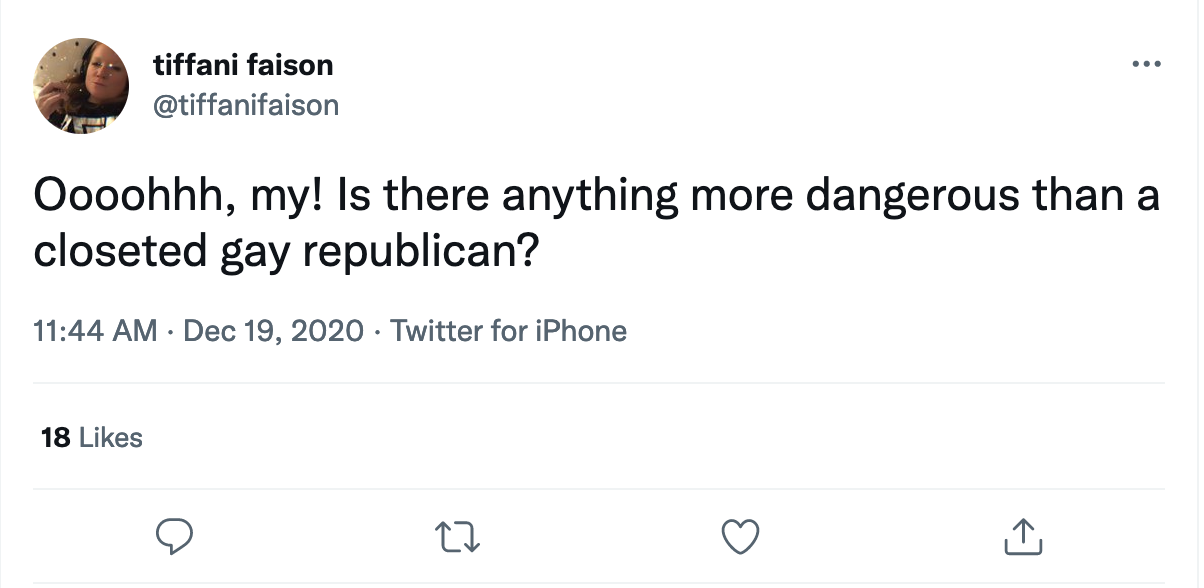View the 18 Likes list

(x=92, y=437)
